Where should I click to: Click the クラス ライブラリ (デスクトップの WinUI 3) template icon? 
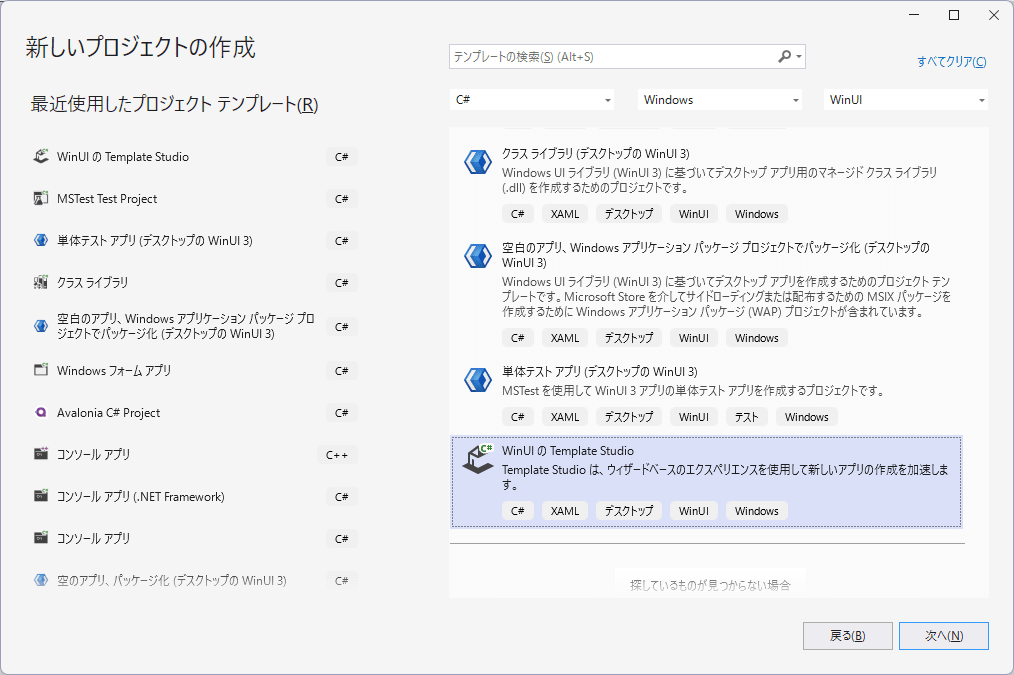pos(478,162)
